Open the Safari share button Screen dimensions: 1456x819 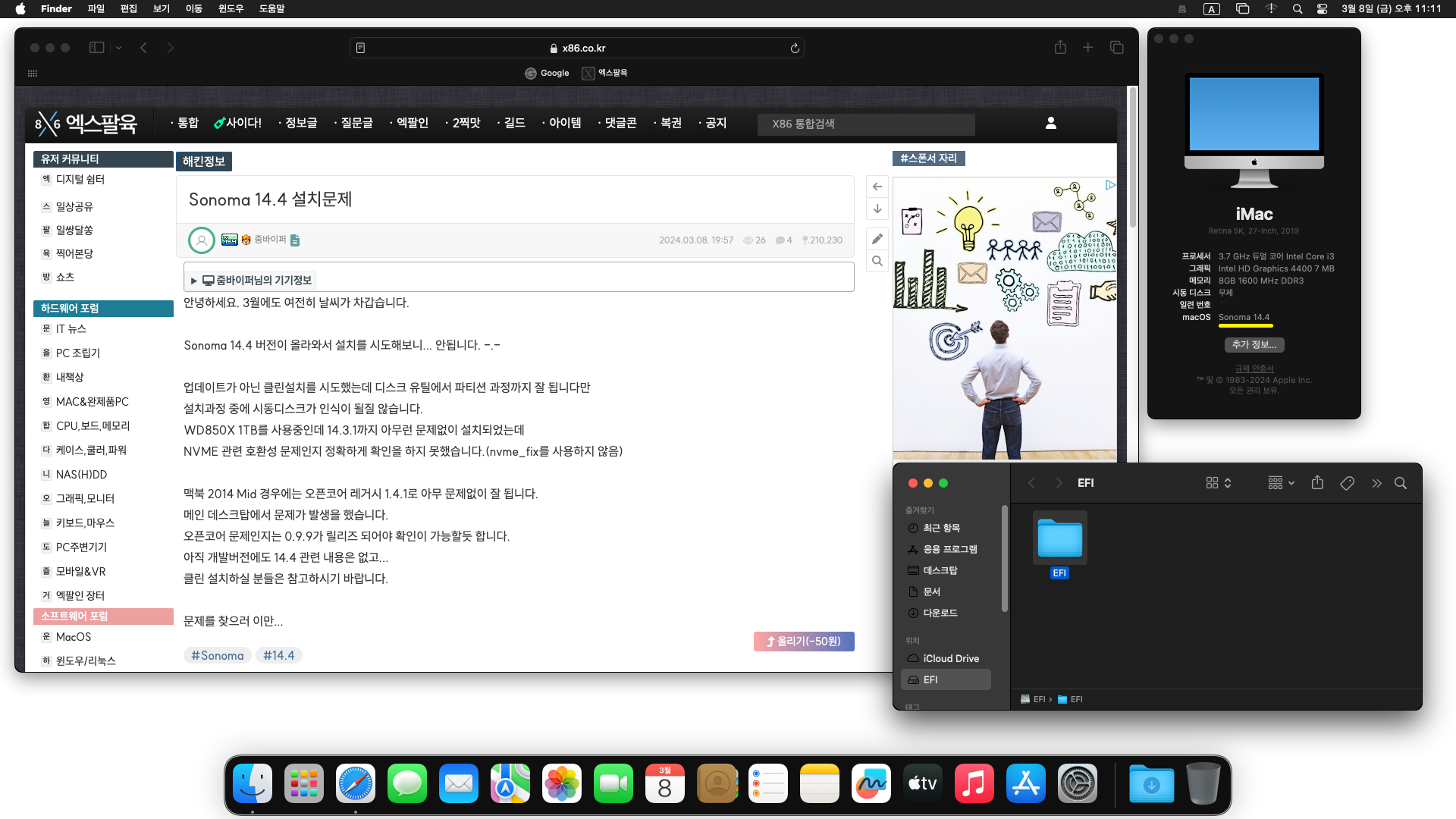1060,47
